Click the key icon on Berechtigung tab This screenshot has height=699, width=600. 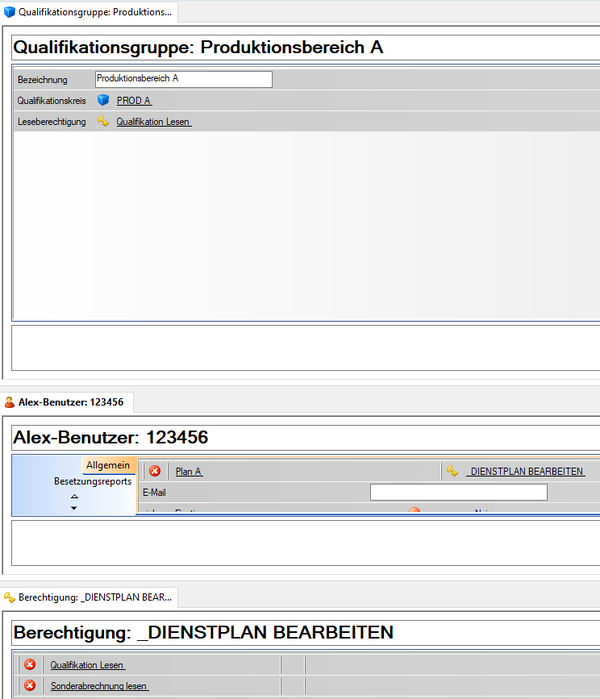coord(10,597)
